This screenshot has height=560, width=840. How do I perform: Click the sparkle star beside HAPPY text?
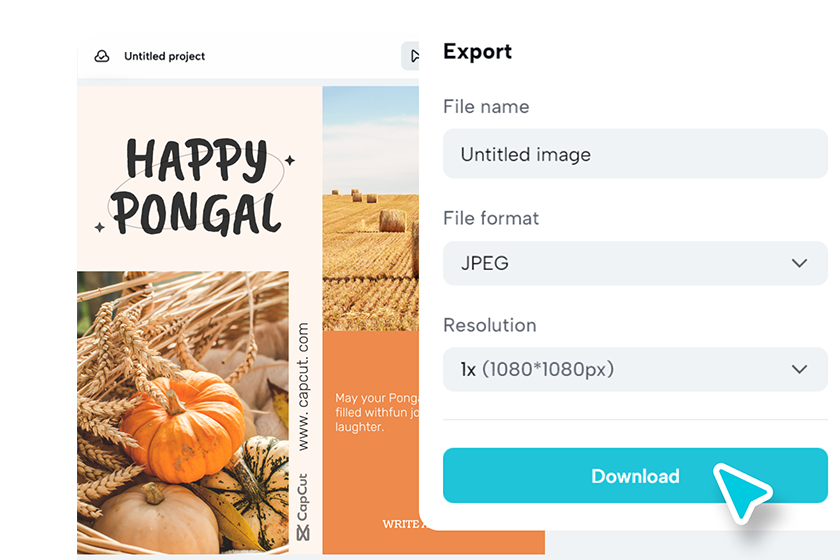290,160
